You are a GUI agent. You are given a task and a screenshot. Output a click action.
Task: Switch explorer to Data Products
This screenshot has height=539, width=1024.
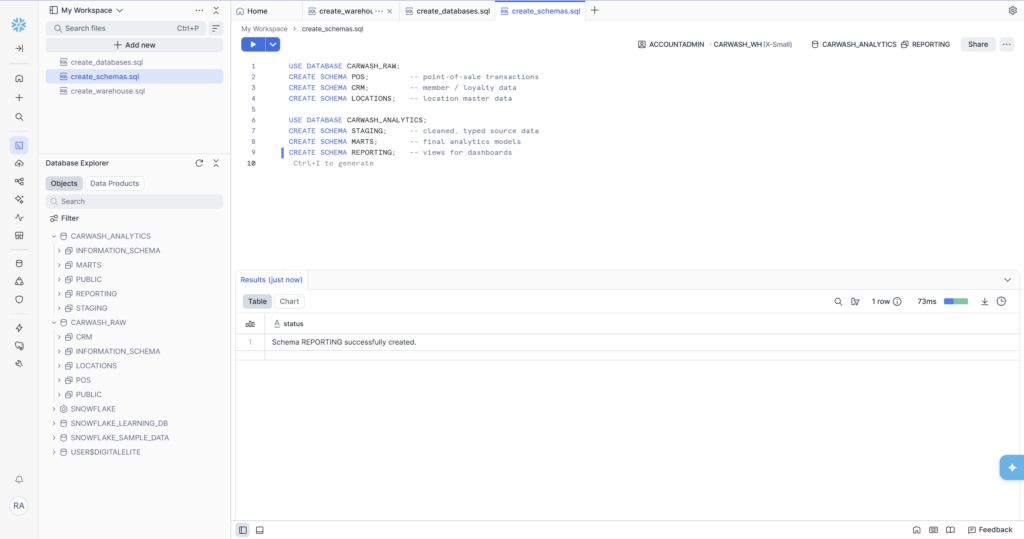point(115,184)
